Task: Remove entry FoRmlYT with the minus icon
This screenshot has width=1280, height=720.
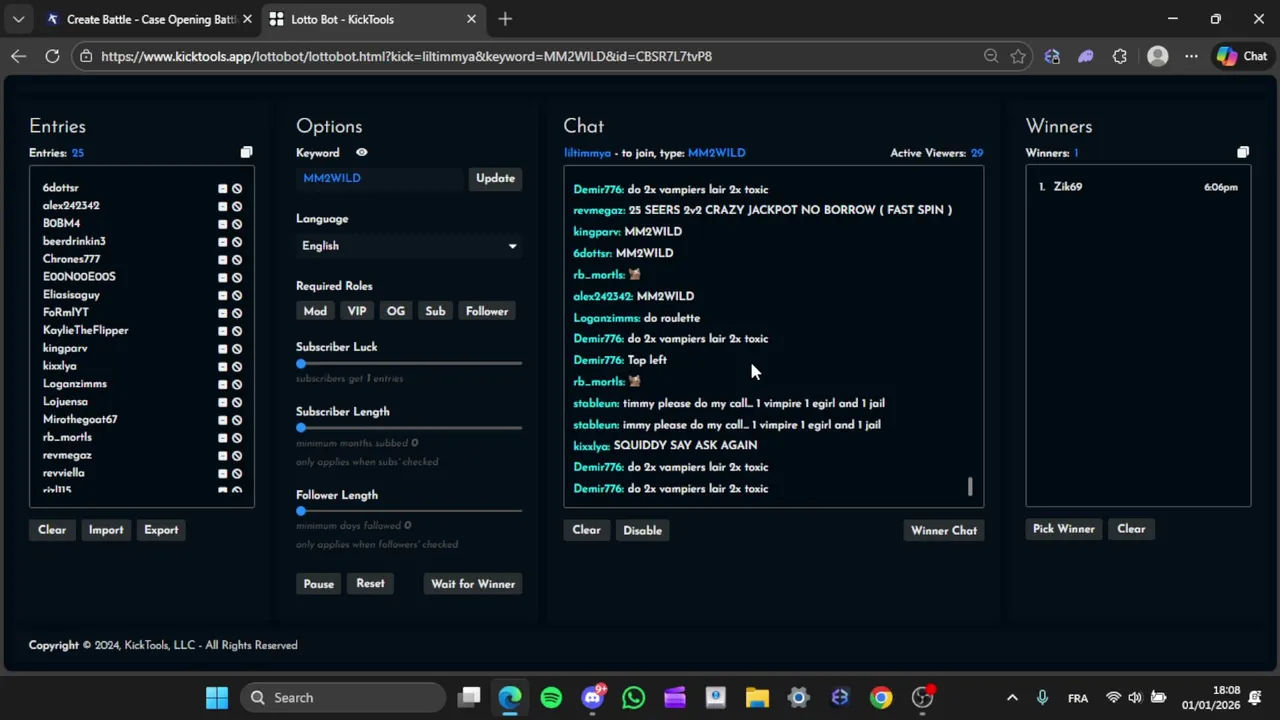Action: pos(223,313)
